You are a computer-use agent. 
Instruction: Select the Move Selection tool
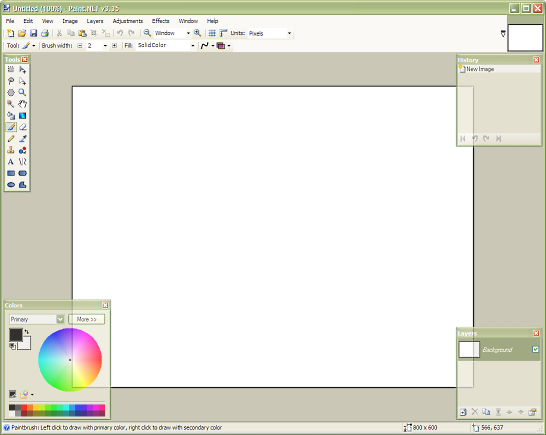coord(22,81)
